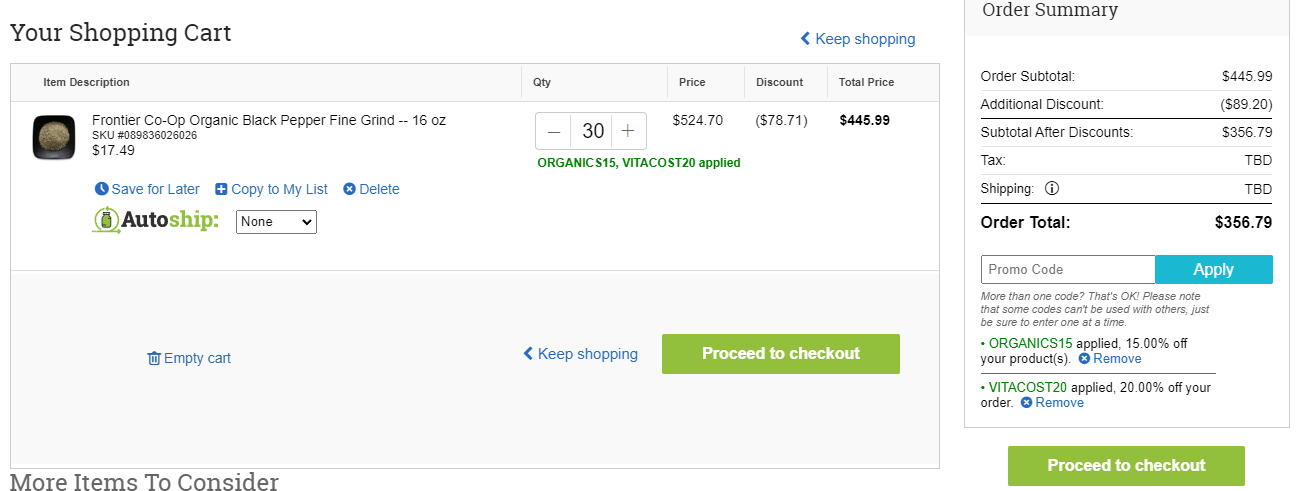Click Proceed to checkout under Order Summary
The height and width of the screenshot is (491, 1308).
pyautogui.click(x=1126, y=466)
